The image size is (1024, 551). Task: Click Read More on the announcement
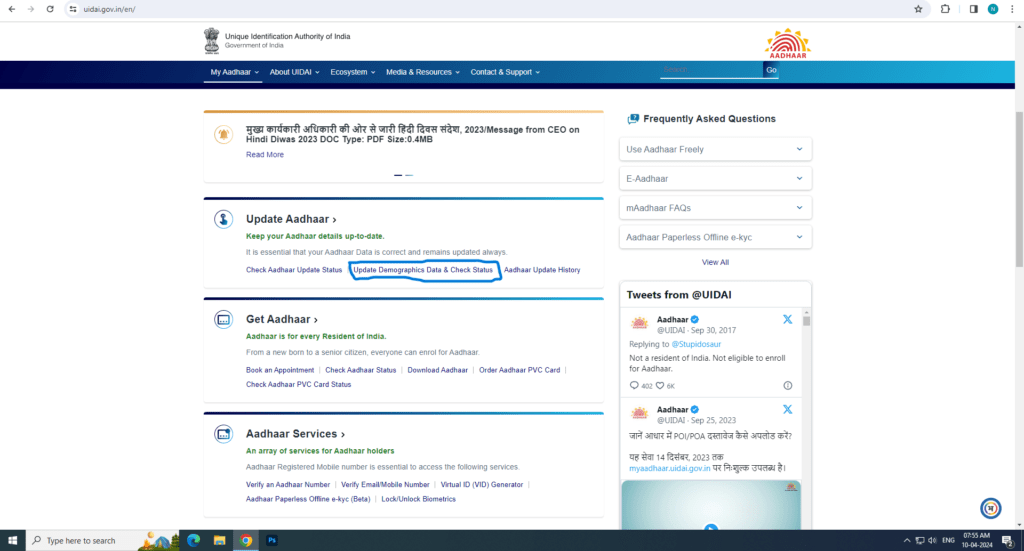pos(264,155)
